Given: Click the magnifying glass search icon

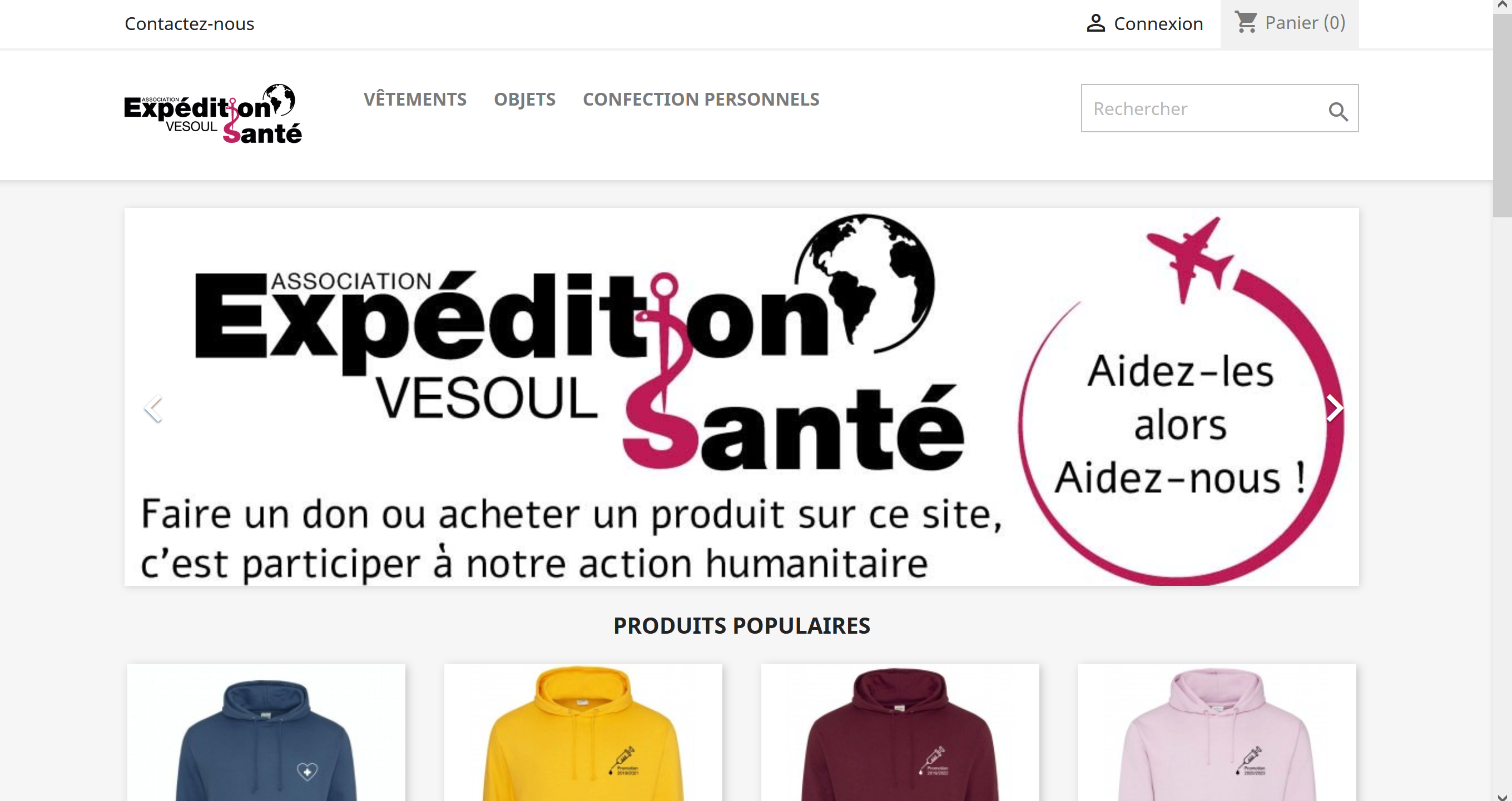Looking at the screenshot, I should click(x=1338, y=111).
